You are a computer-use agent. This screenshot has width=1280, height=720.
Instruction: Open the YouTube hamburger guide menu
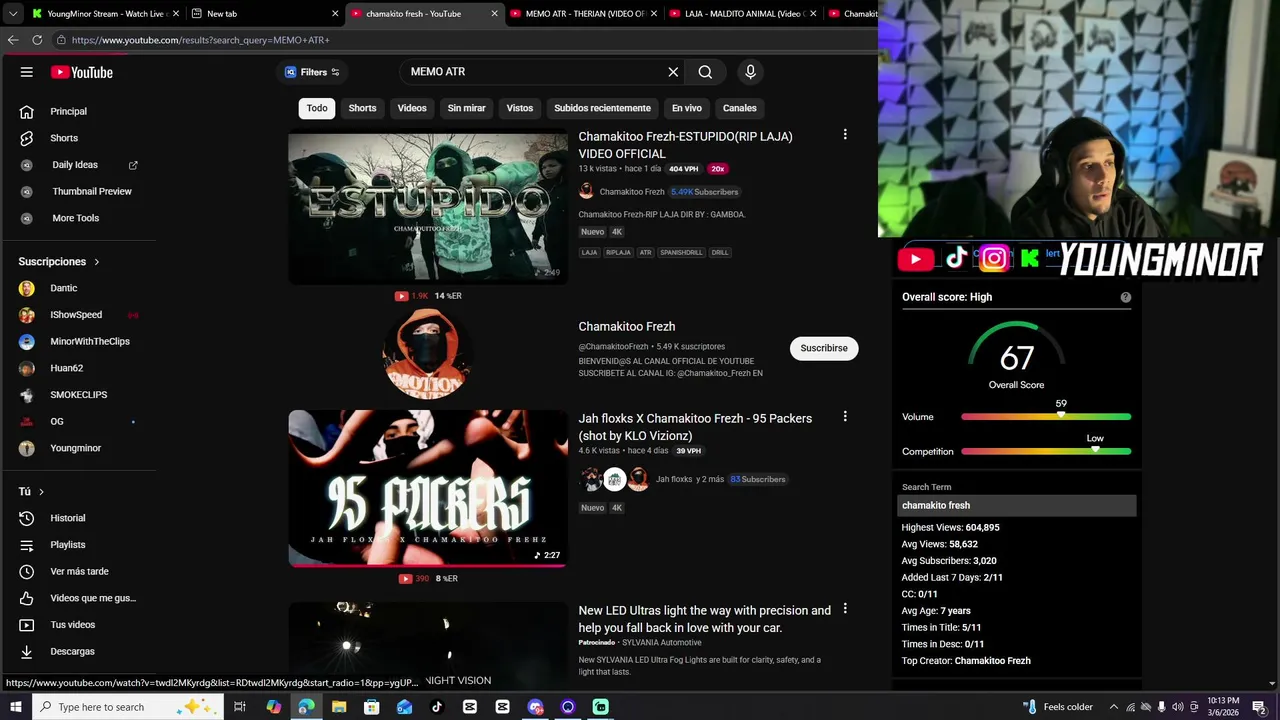tap(27, 72)
